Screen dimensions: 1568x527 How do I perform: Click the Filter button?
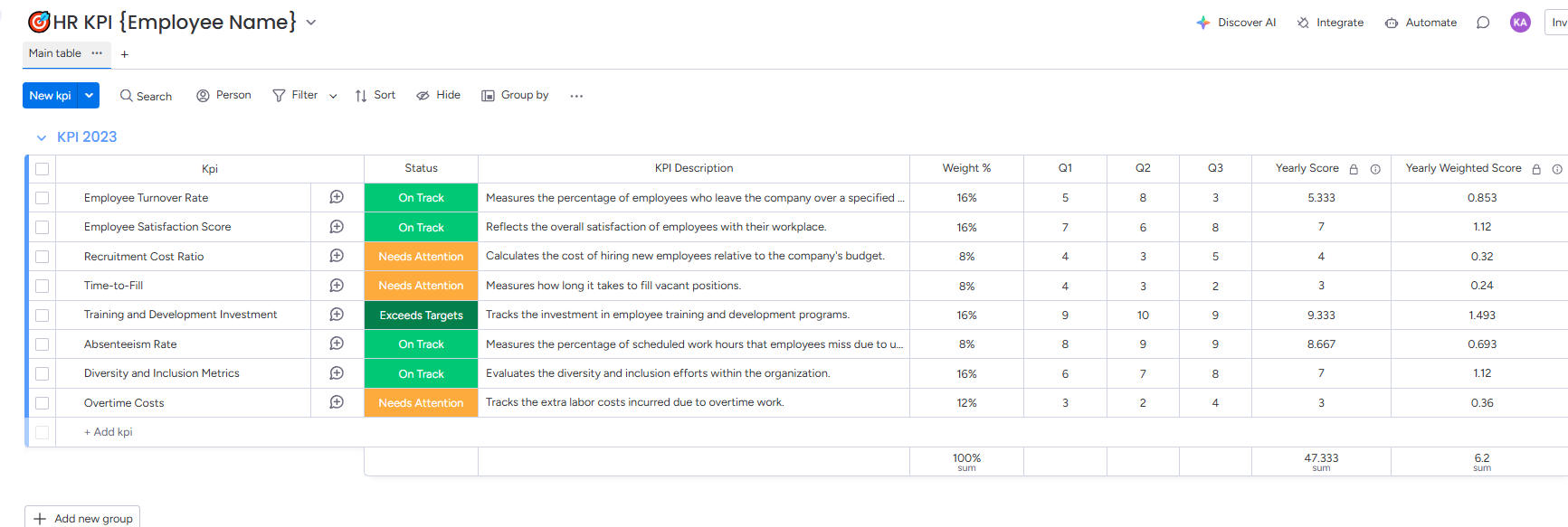click(x=296, y=95)
